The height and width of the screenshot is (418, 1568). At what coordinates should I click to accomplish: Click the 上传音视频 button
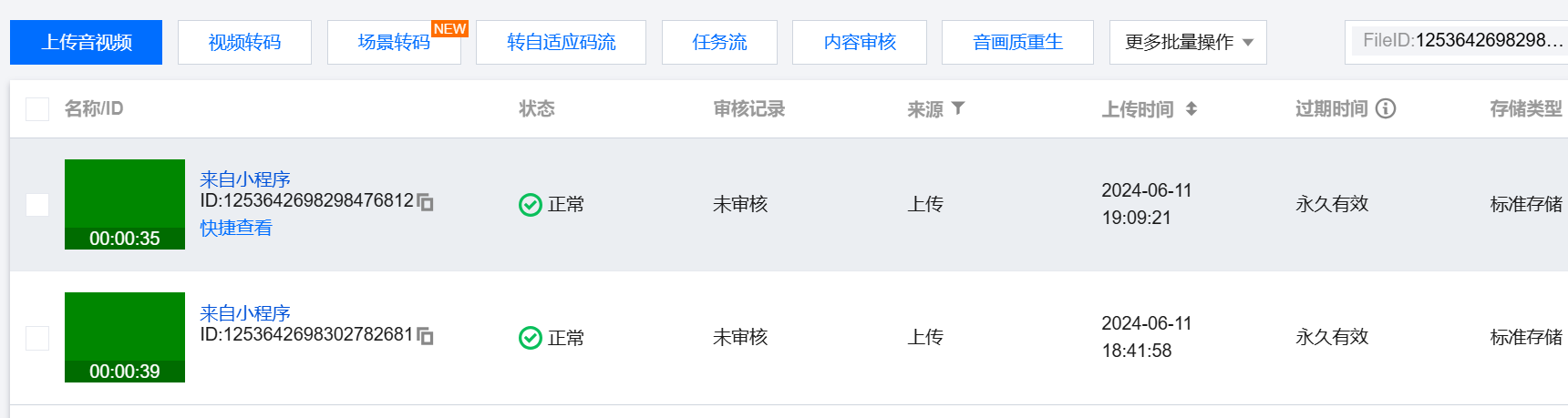86,43
